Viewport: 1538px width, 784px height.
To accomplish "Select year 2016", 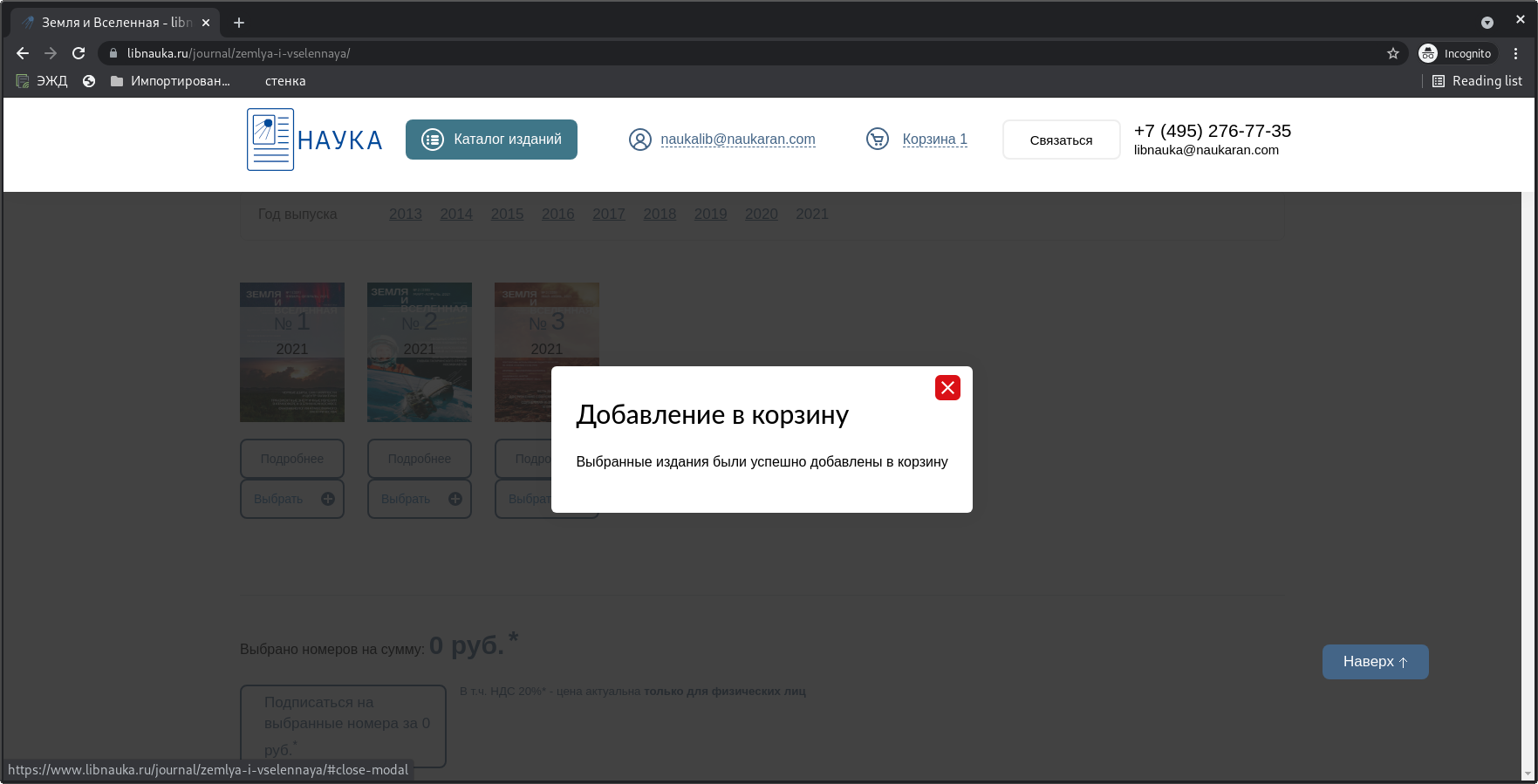I will pyautogui.click(x=558, y=214).
